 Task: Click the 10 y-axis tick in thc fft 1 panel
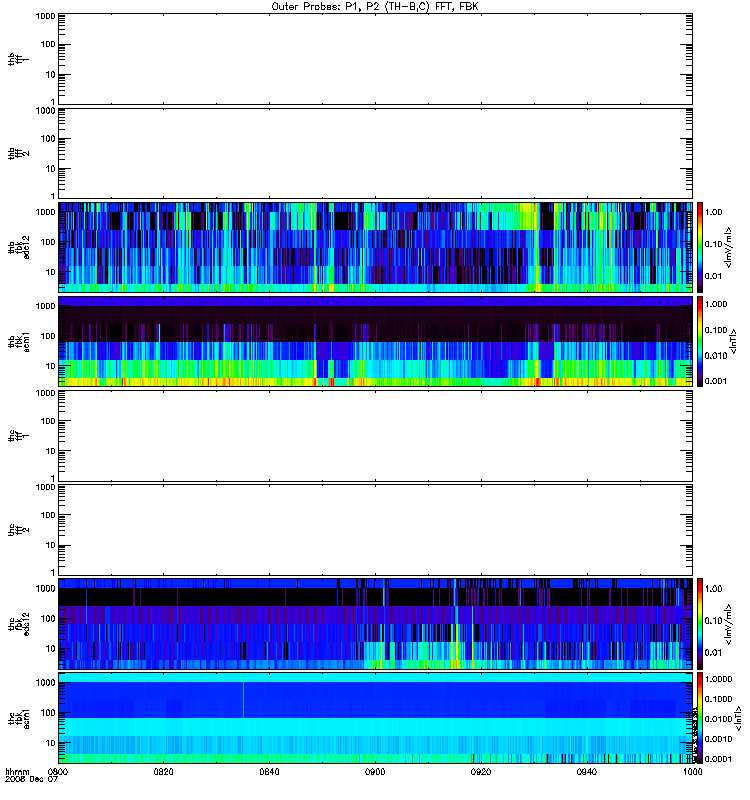[51, 451]
